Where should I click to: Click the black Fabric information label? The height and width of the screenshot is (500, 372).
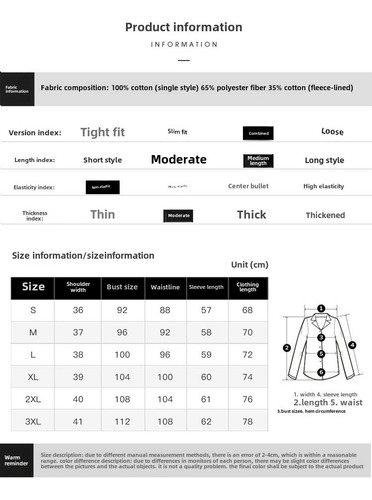coord(17,89)
